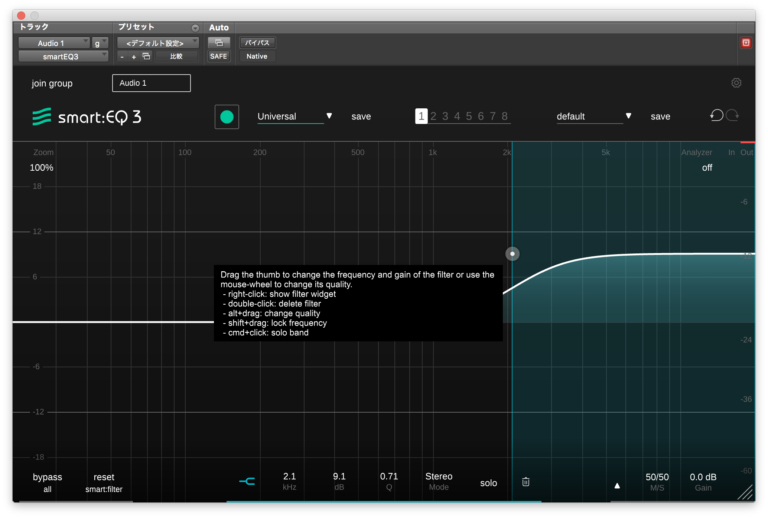Click the up triangle near M/S controls
Viewport: 768px width, 518px height.
coord(617,486)
